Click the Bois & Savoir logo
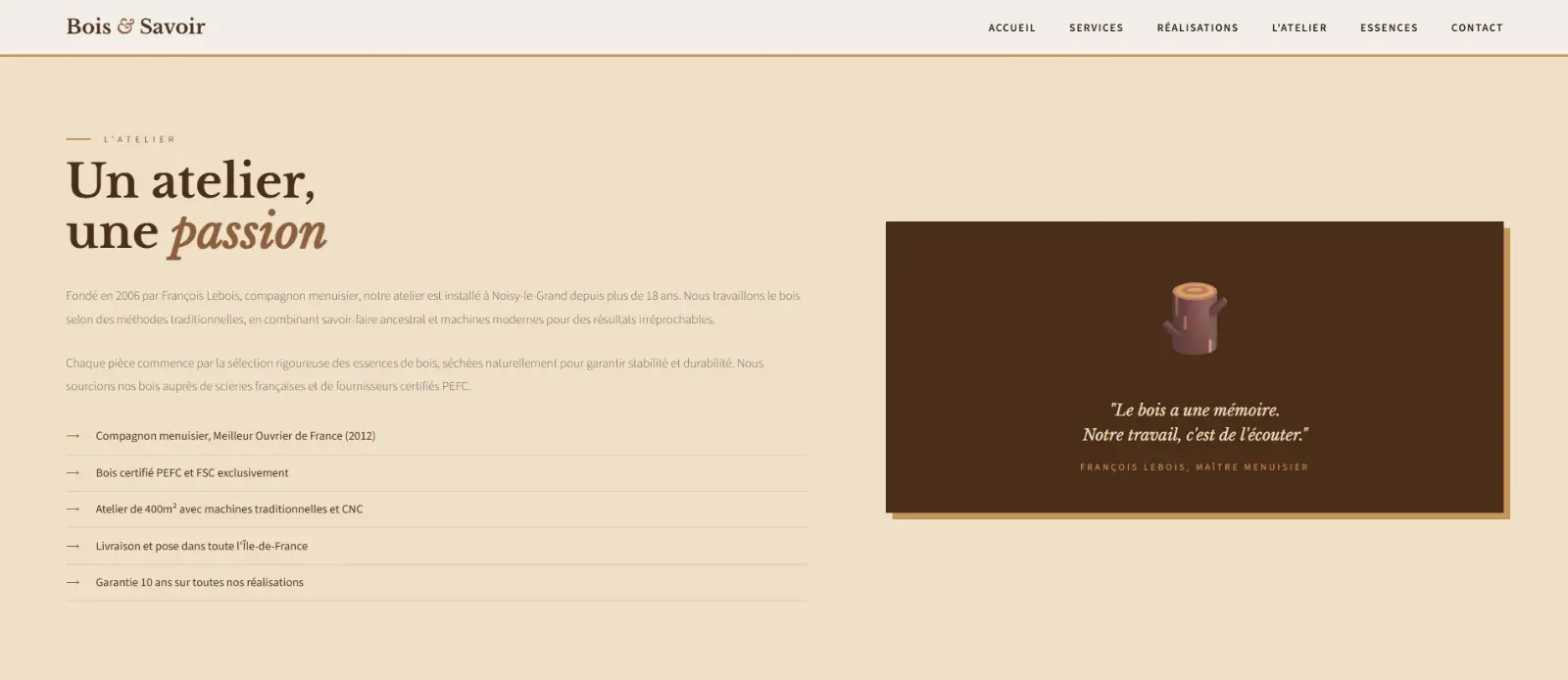This screenshot has width=1568, height=680. (136, 26)
